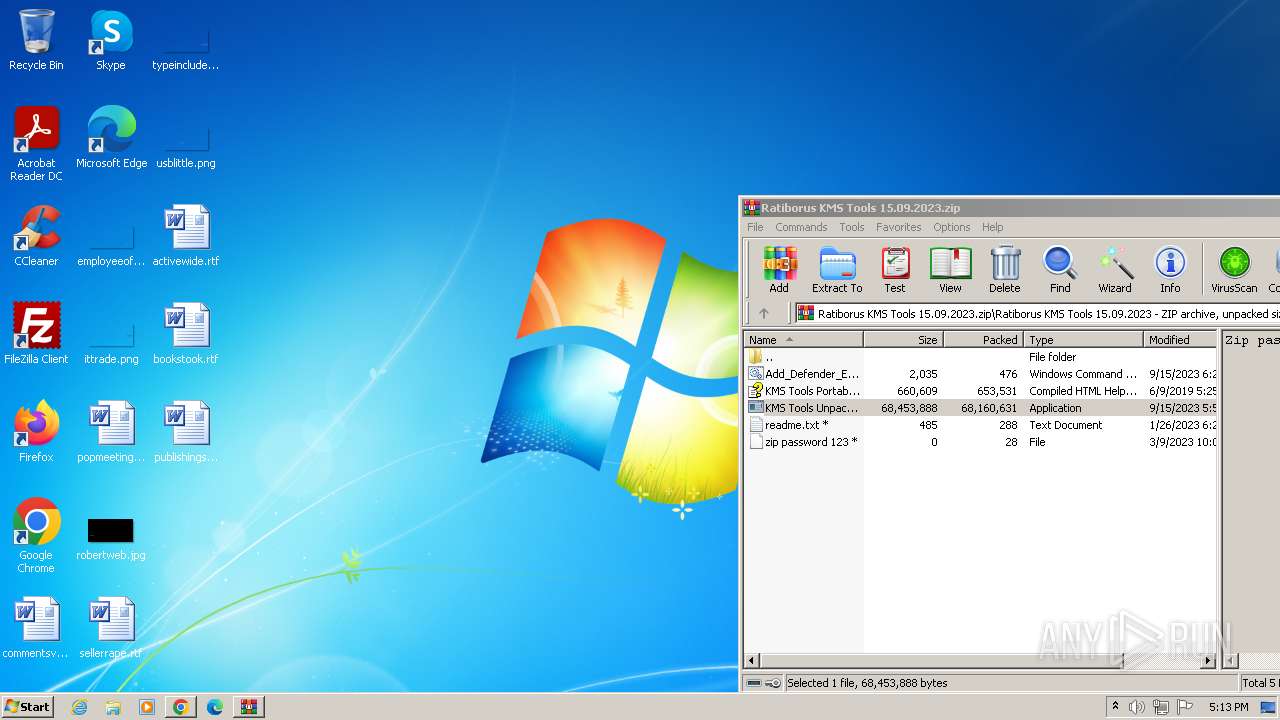Click the drive/key icon in status bar
Screen dimensions: 1280x720
pyautogui.click(x=764, y=683)
